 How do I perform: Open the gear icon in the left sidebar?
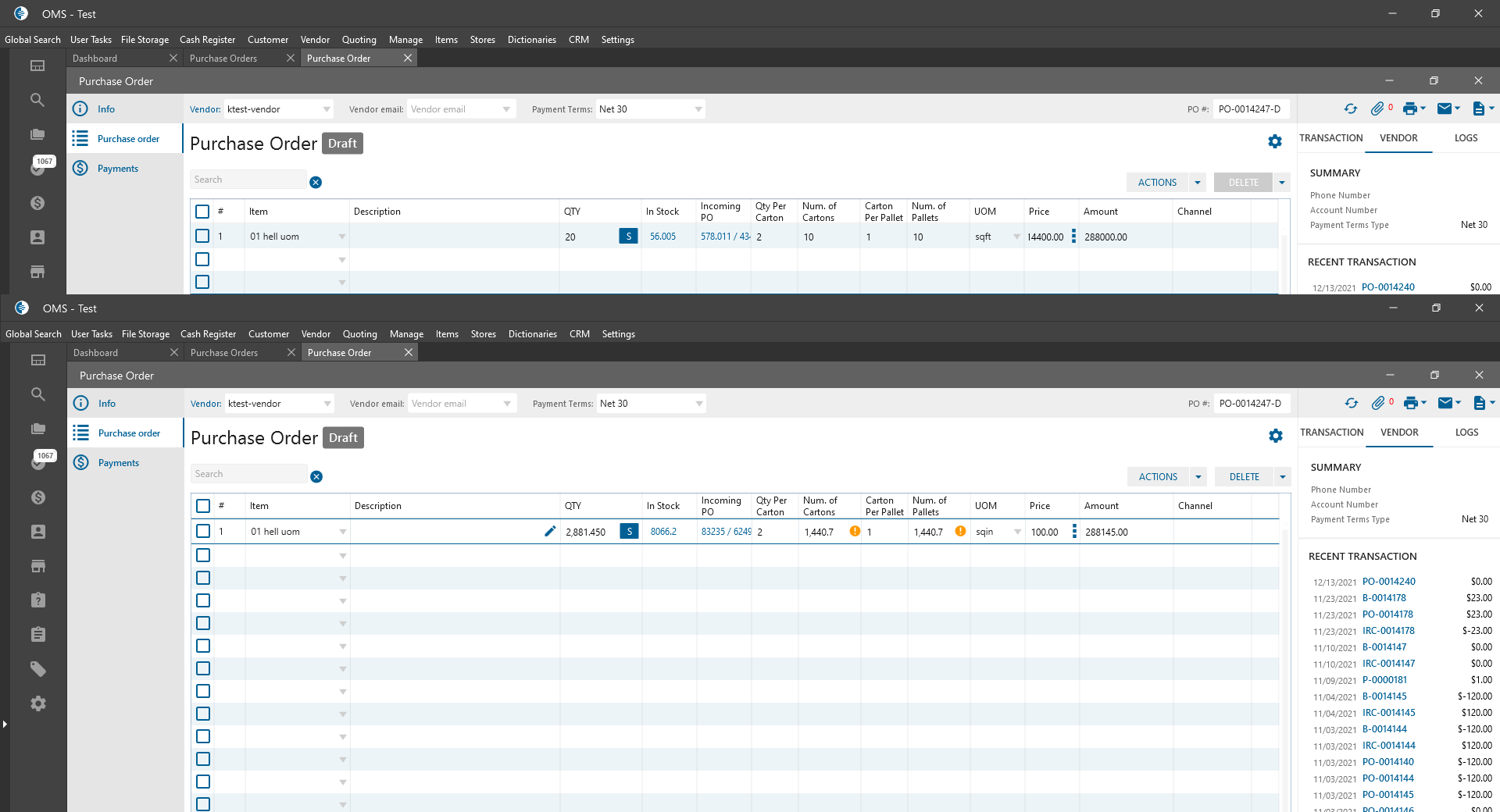pyautogui.click(x=37, y=703)
